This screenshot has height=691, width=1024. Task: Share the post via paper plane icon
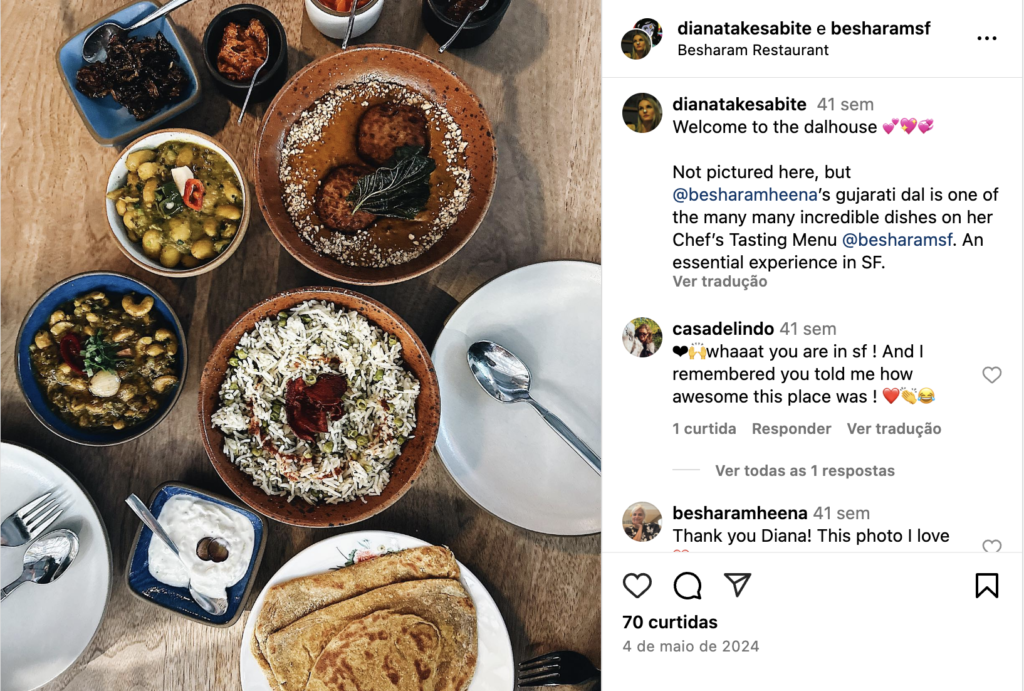click(737, 585)
